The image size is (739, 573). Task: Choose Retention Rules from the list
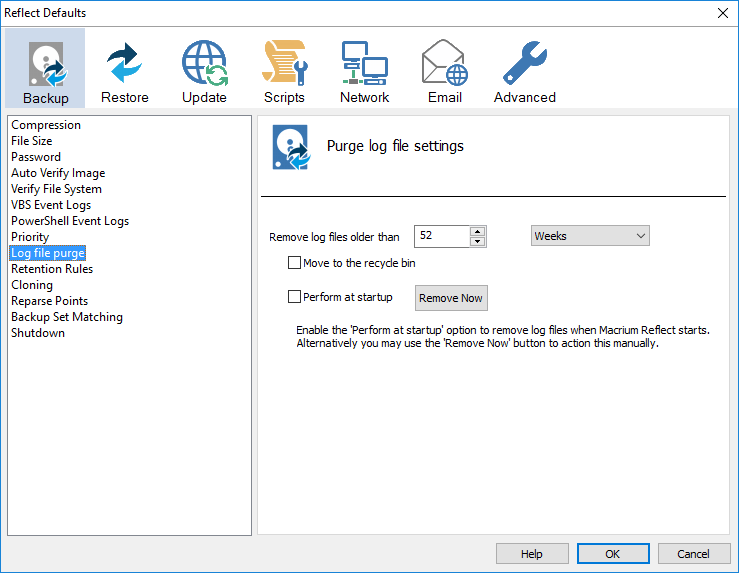tap(52, 269)
